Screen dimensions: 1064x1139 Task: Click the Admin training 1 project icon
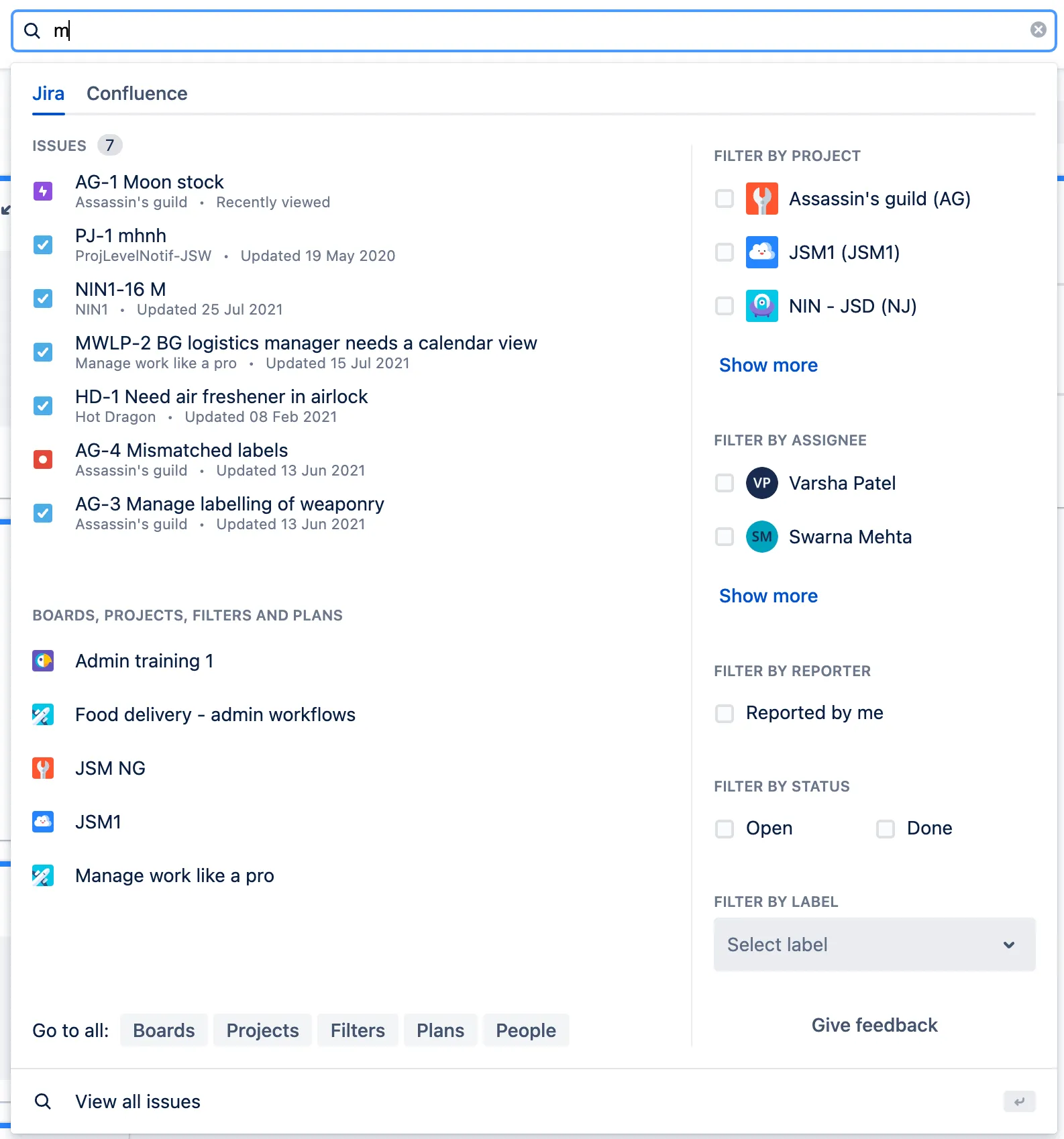(43, 661)
